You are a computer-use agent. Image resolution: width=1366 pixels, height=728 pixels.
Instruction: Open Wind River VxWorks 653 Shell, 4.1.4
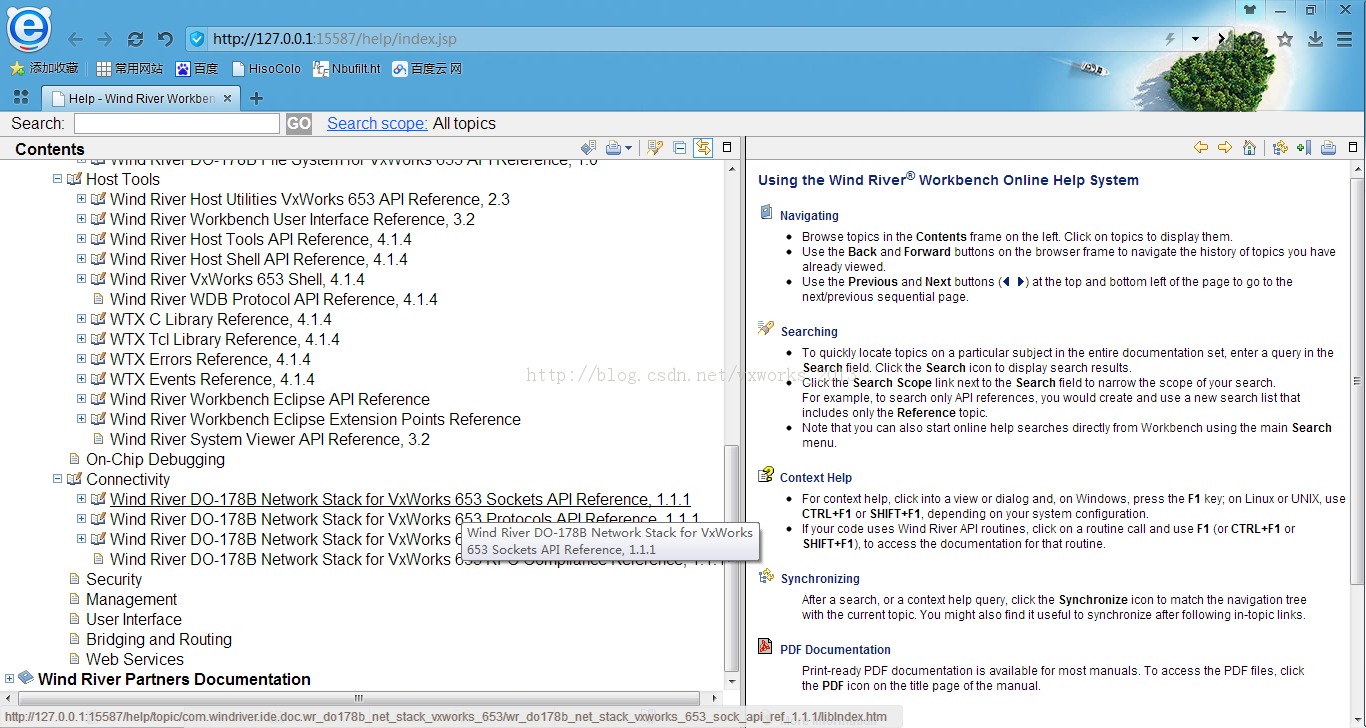237,279
